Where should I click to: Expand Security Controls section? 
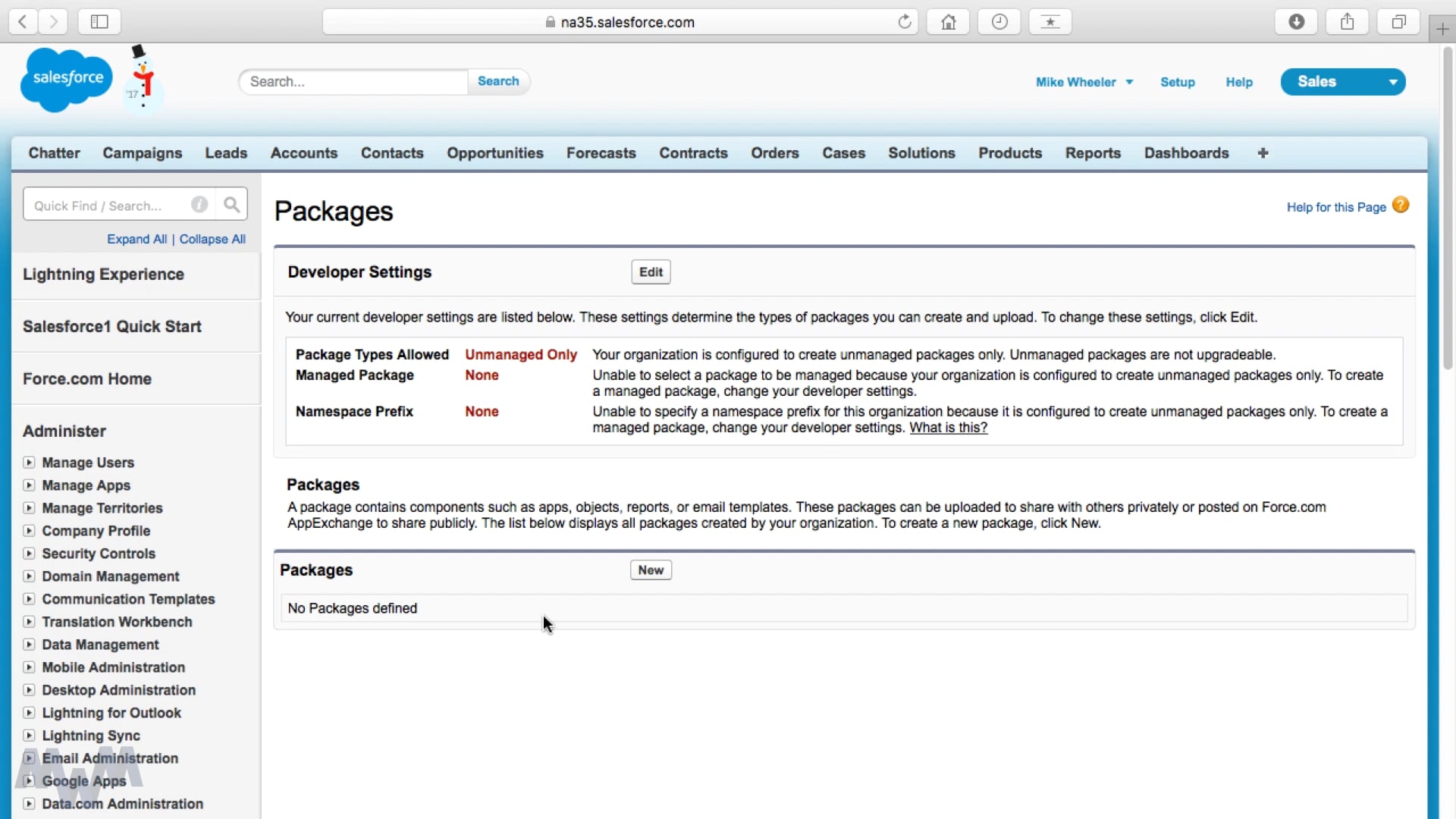29,554
